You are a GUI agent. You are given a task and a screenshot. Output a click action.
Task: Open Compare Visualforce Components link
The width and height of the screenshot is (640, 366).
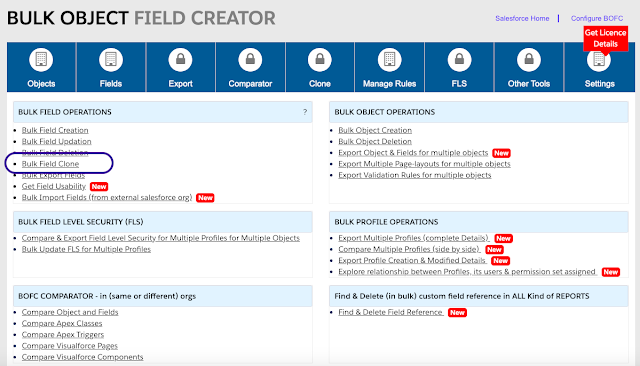click(x=82, y=357)
